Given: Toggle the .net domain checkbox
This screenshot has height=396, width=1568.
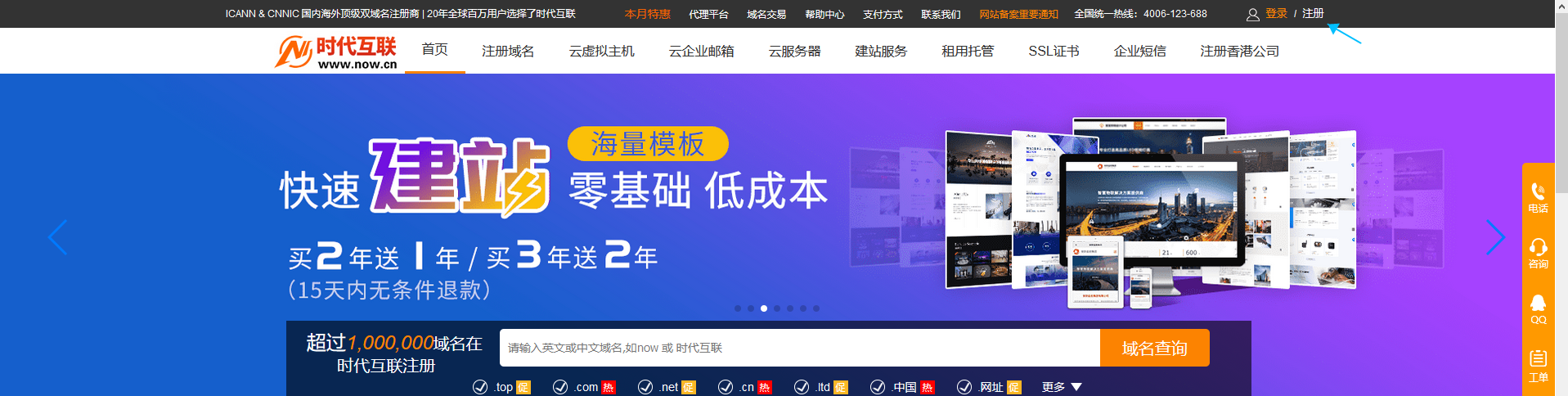Looking at the screenshot, I should pyautogui.click(x=645, y=387).
